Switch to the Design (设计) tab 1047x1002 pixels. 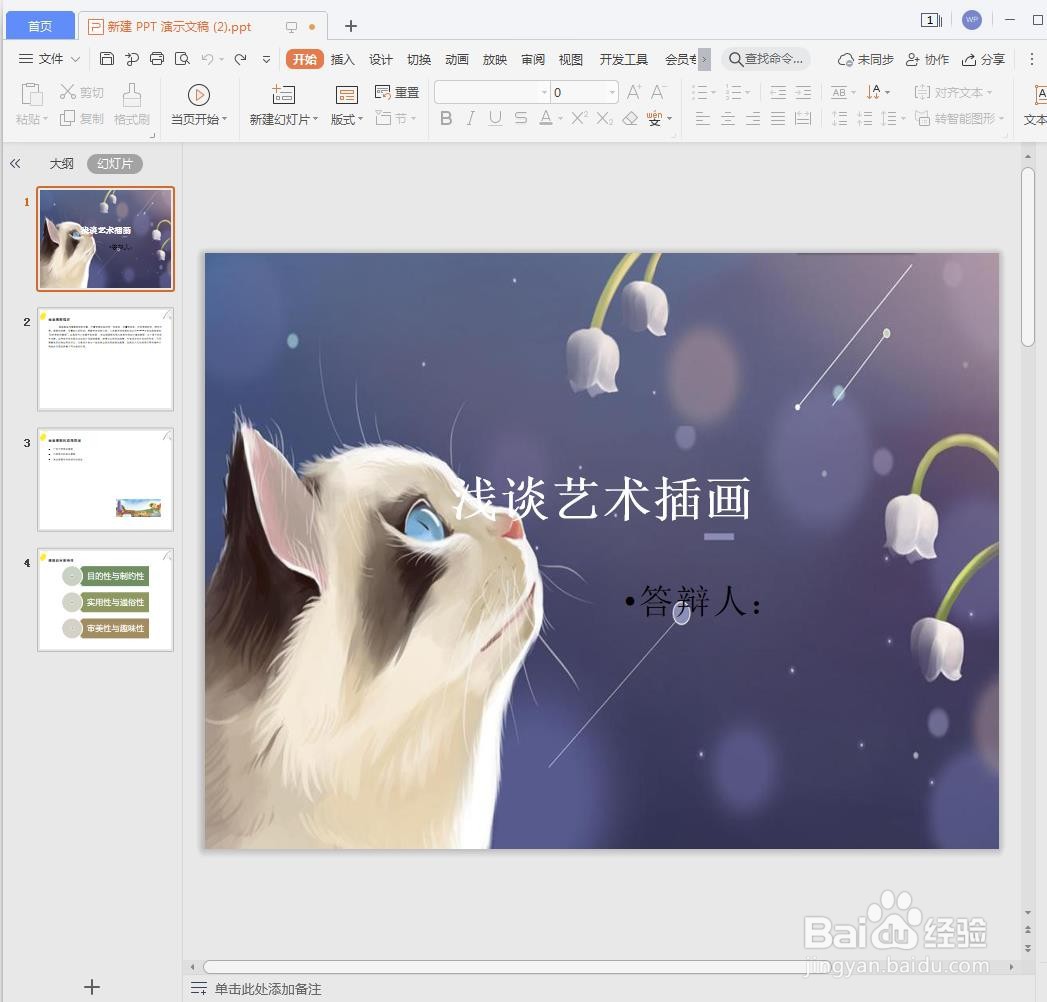click(381, 59)
